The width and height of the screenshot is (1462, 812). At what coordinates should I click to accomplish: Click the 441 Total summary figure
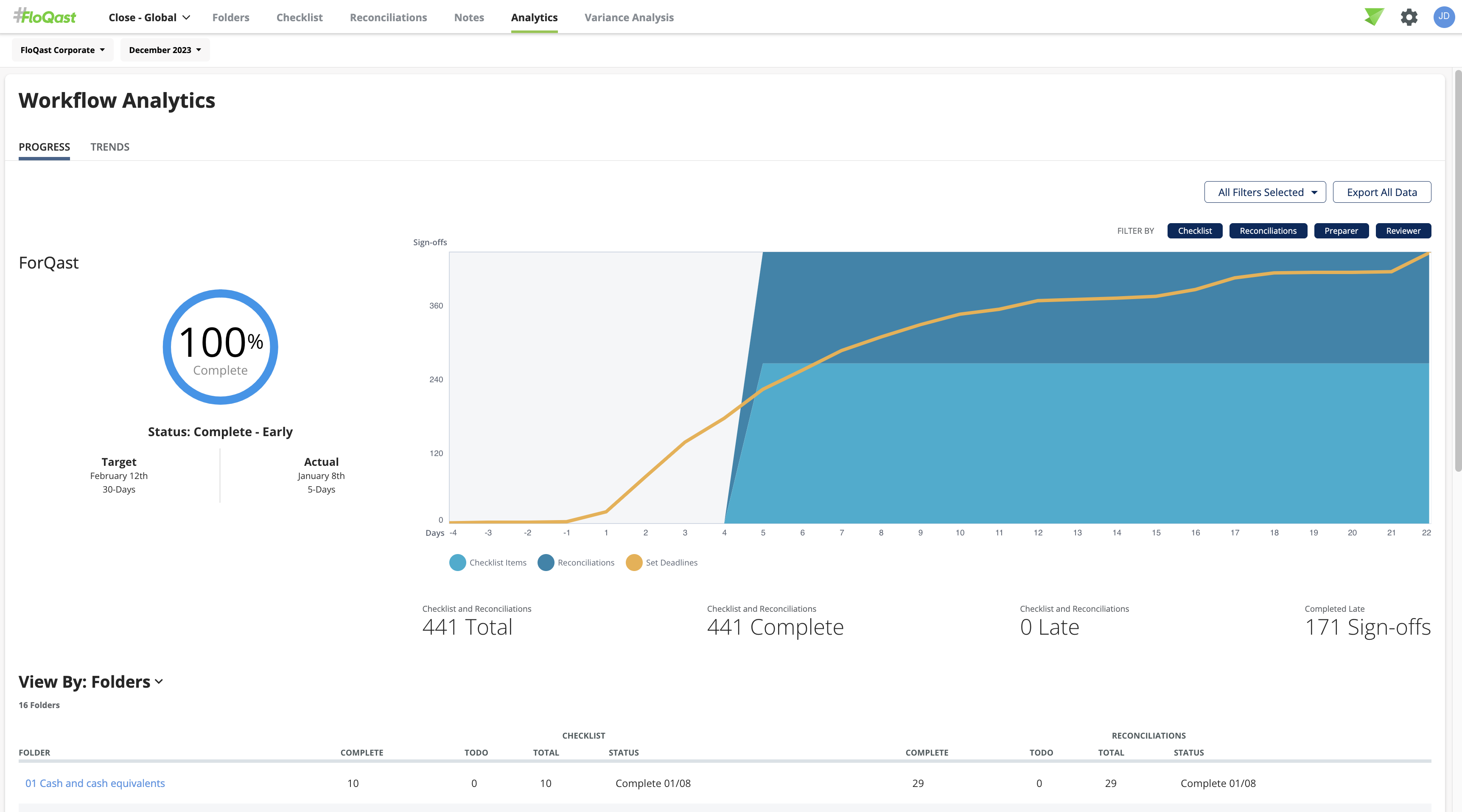coord(467,627)
